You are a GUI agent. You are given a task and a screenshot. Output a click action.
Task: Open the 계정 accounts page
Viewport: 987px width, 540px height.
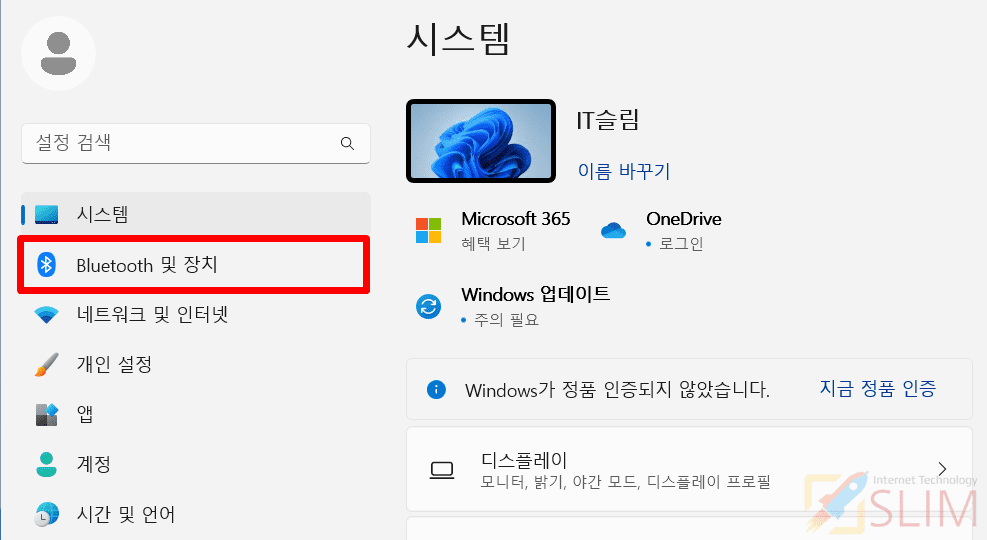coord(196,464)
